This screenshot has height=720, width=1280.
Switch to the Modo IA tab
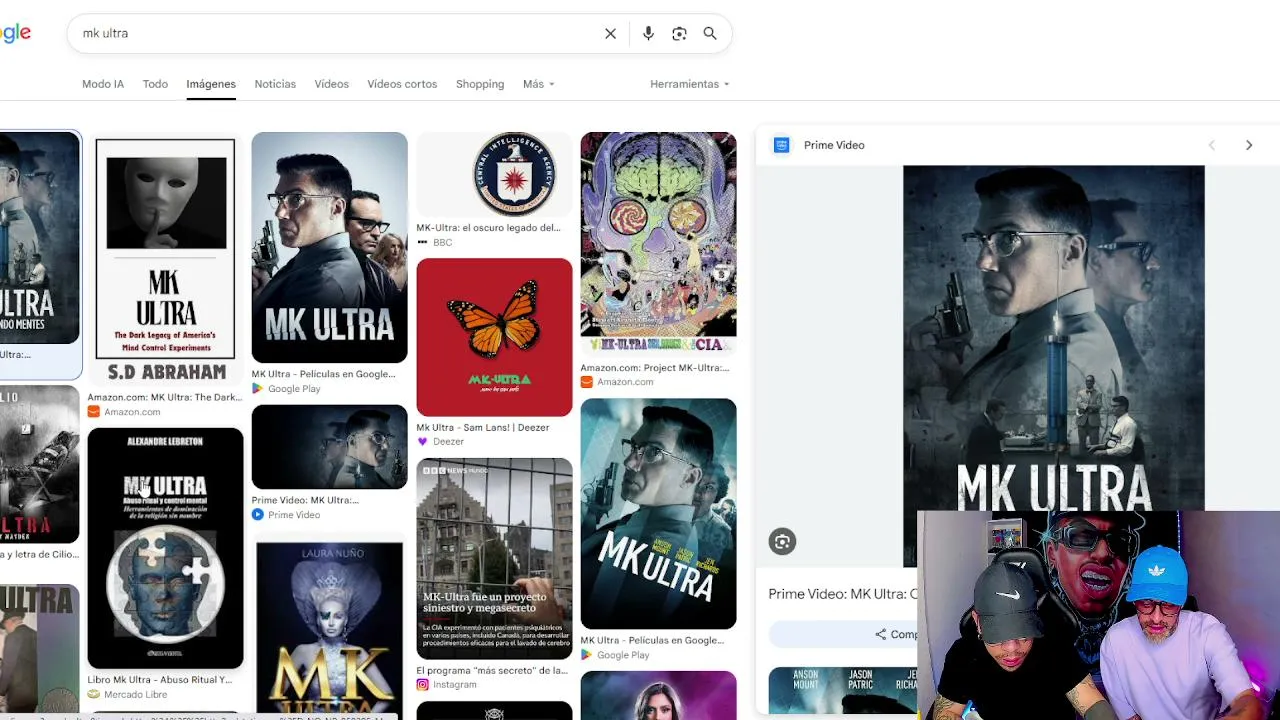[103, 84]
